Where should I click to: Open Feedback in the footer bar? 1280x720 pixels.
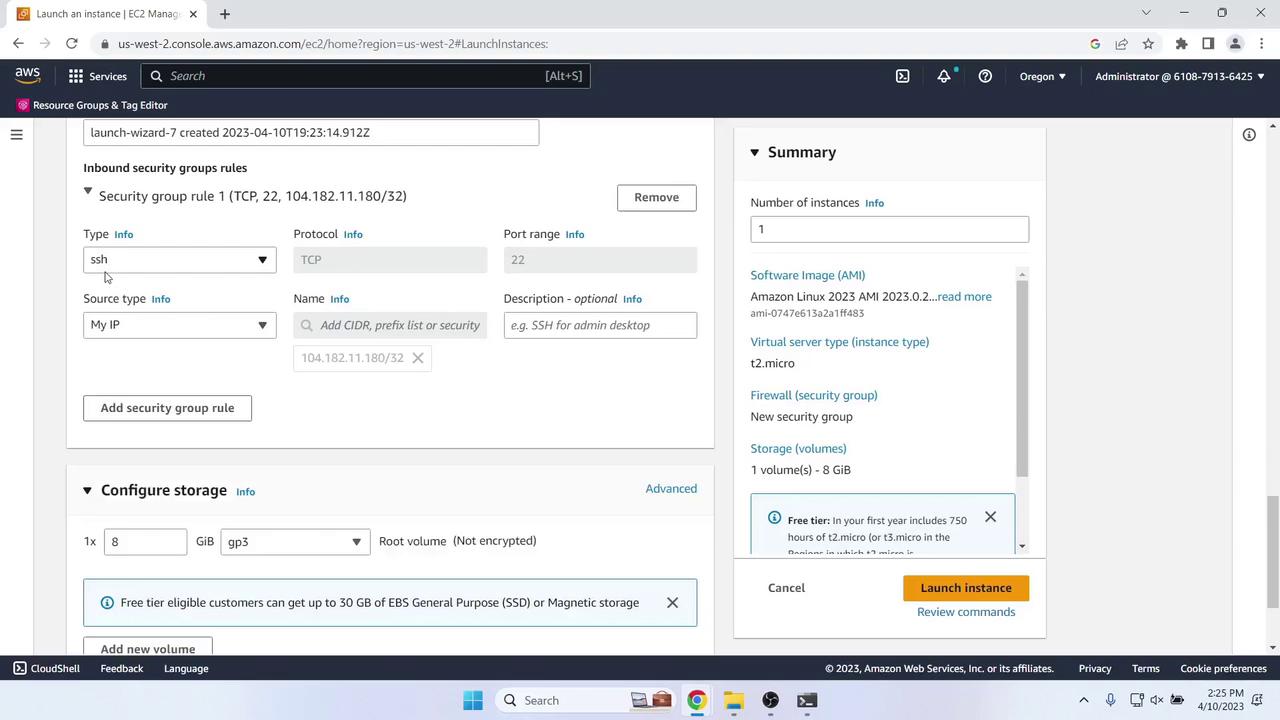coord(122,668)
